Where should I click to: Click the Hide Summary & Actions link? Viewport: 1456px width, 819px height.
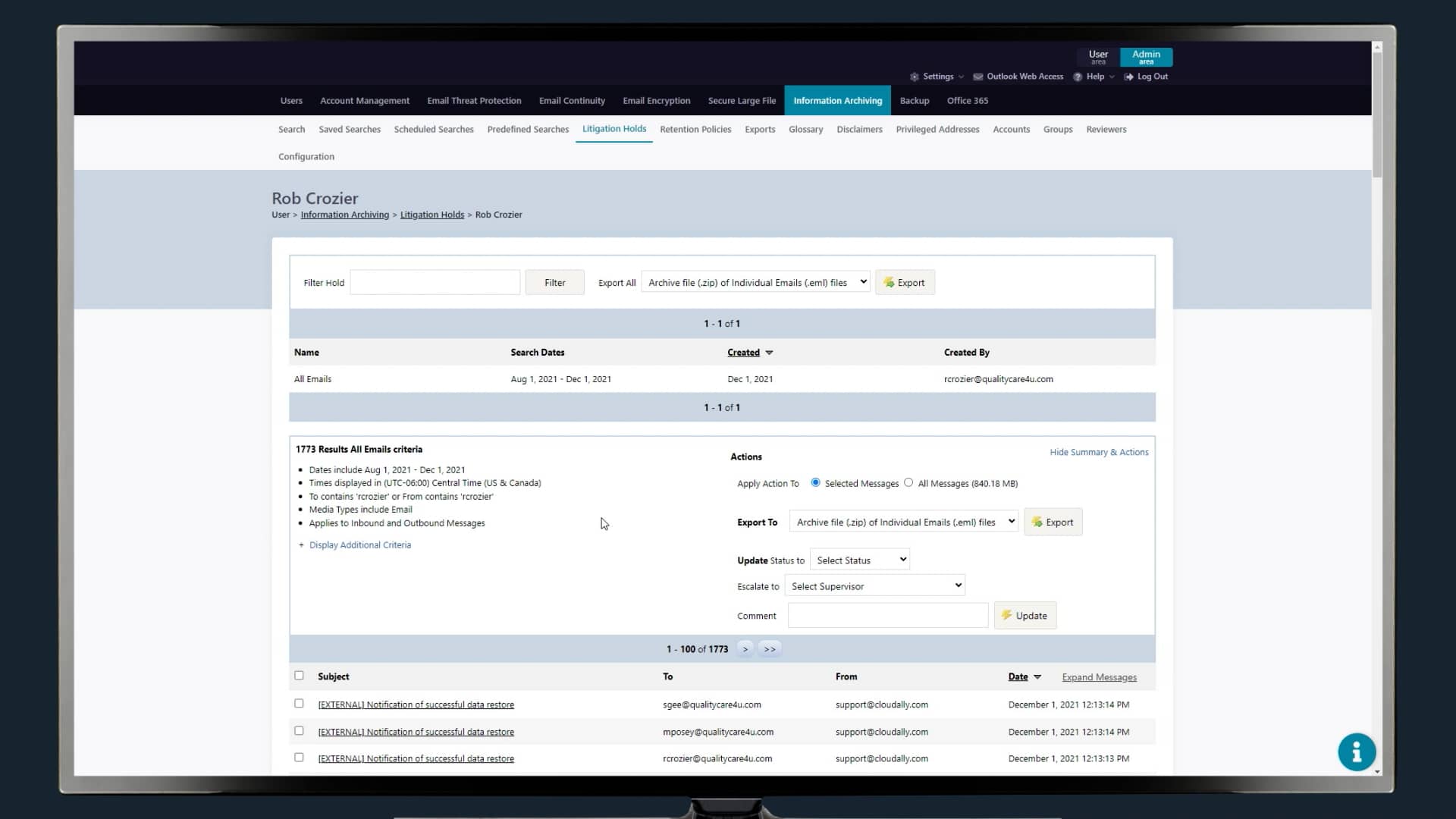pos(1100,451)
